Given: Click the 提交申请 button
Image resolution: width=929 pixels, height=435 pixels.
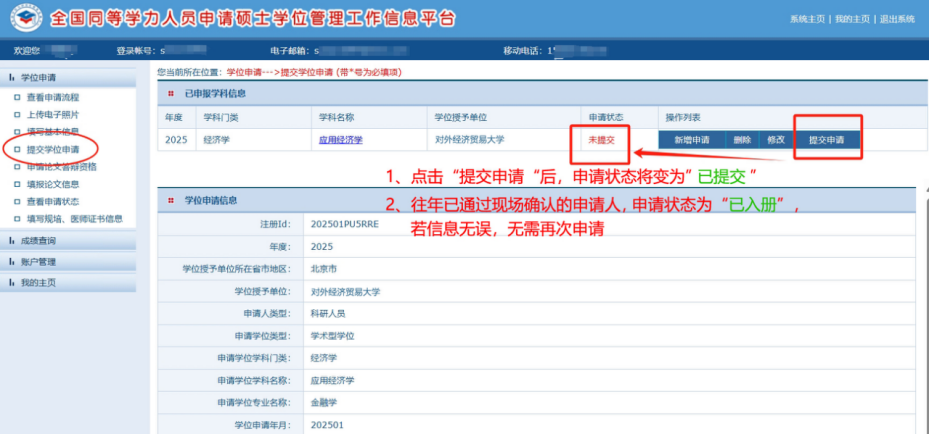Looking at the screenshot, I should pos(827,140).
